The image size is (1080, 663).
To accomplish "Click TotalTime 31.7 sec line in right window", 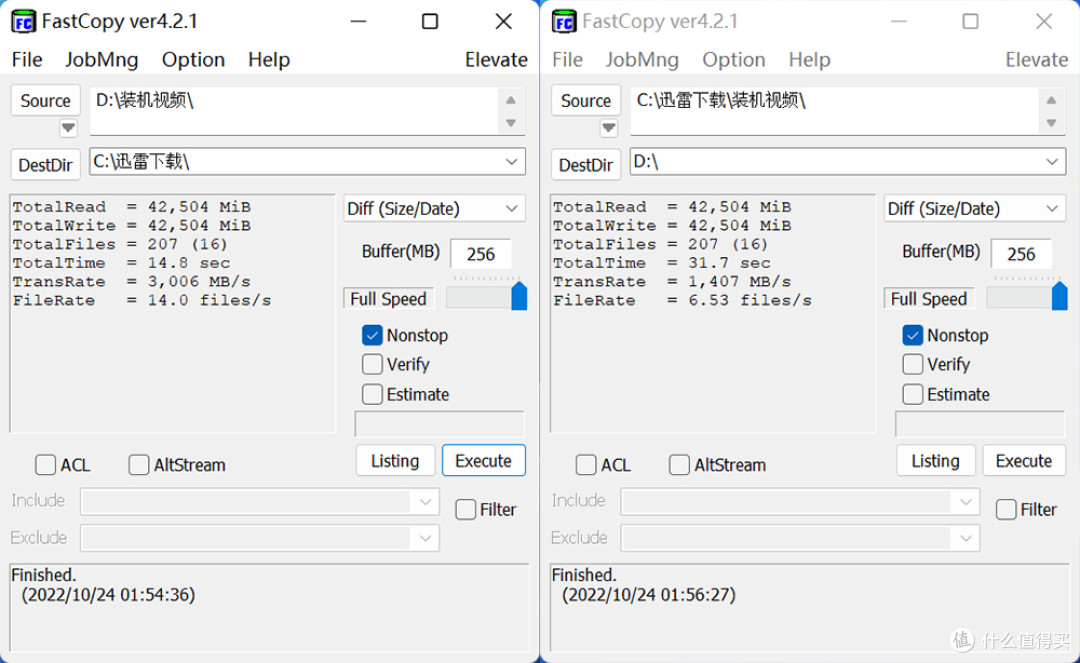I will point(662,263).
